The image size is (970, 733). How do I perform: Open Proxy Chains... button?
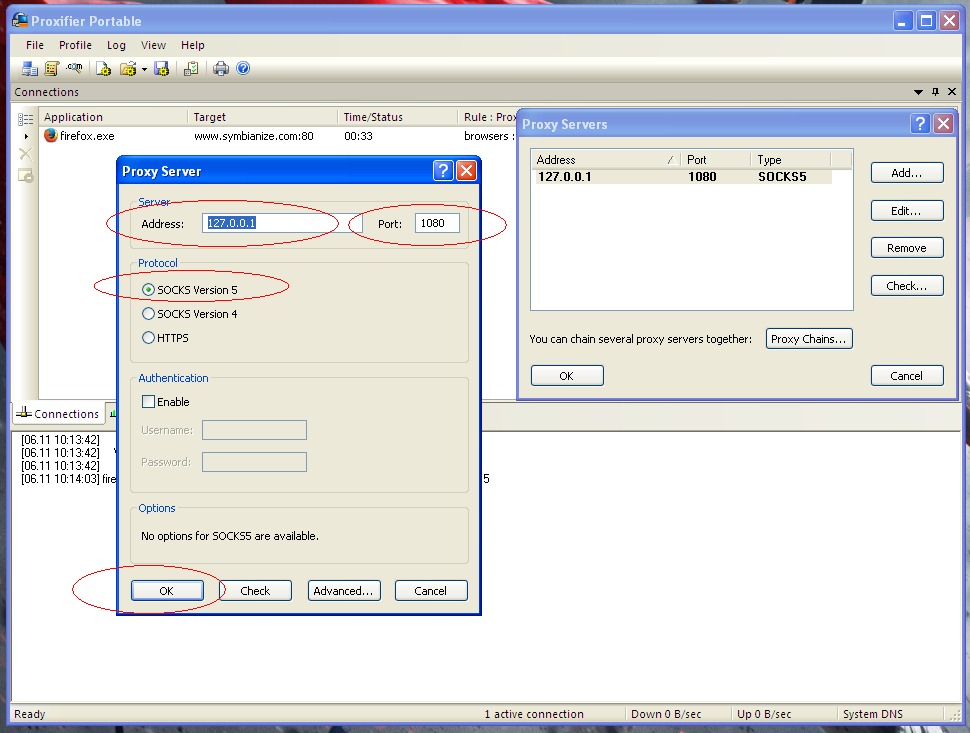[x=809, y=339]
